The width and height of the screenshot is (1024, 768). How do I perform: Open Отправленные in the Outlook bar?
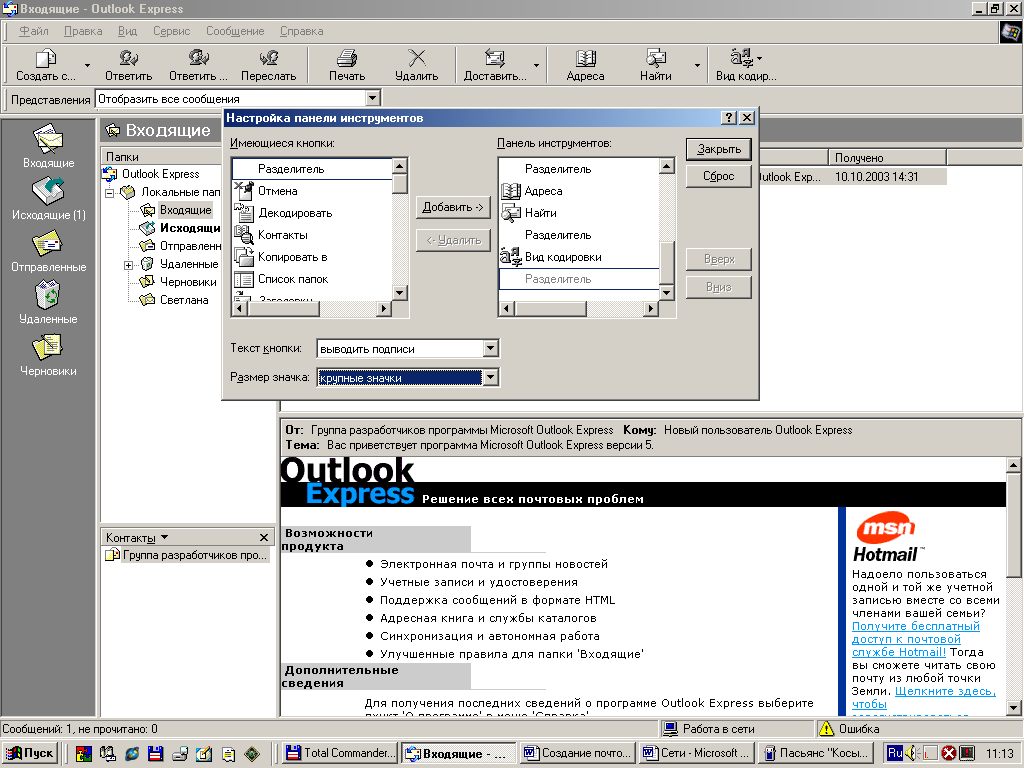coord(48,251)
